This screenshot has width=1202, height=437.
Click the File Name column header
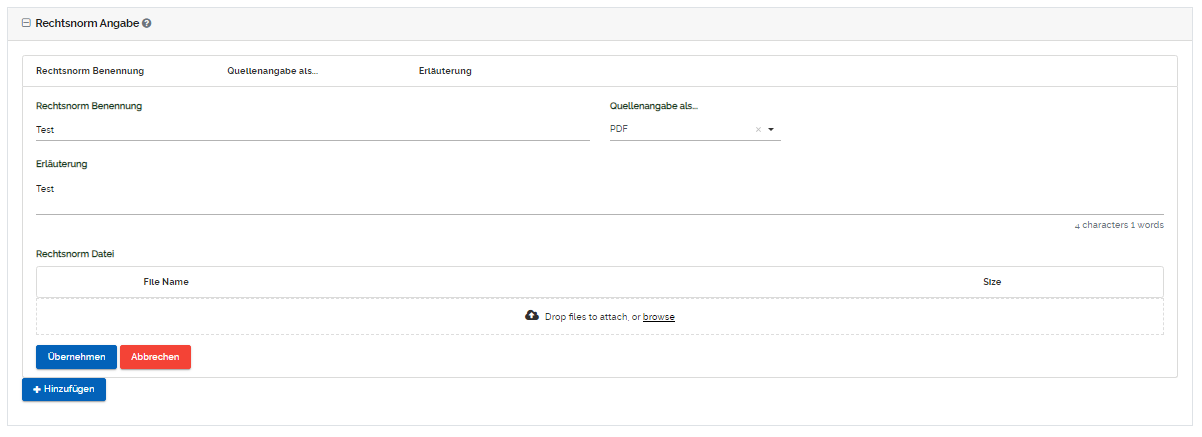[166, 282]
